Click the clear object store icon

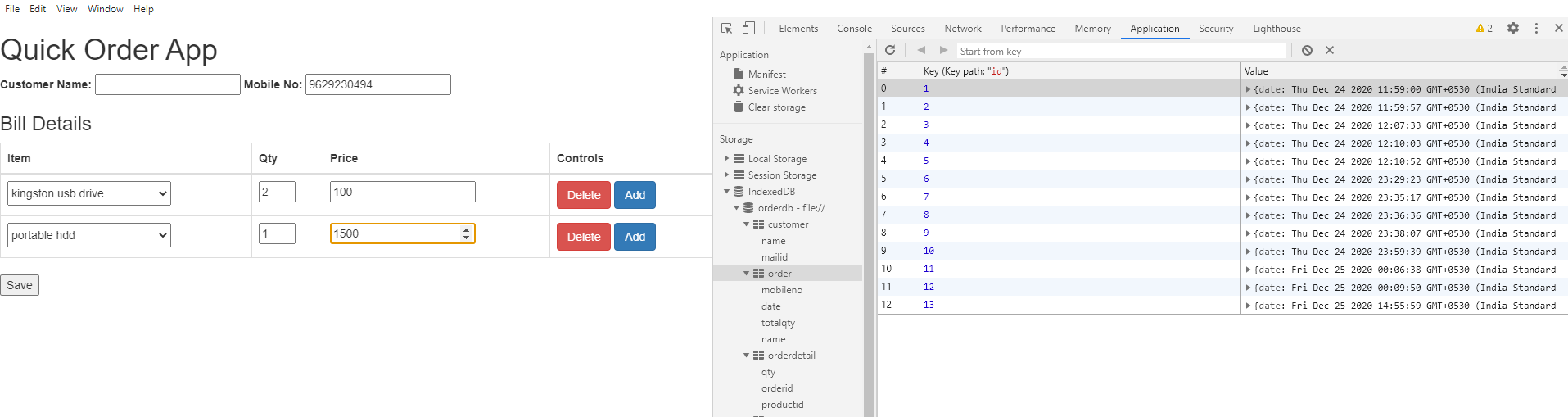pos(1307,50)
